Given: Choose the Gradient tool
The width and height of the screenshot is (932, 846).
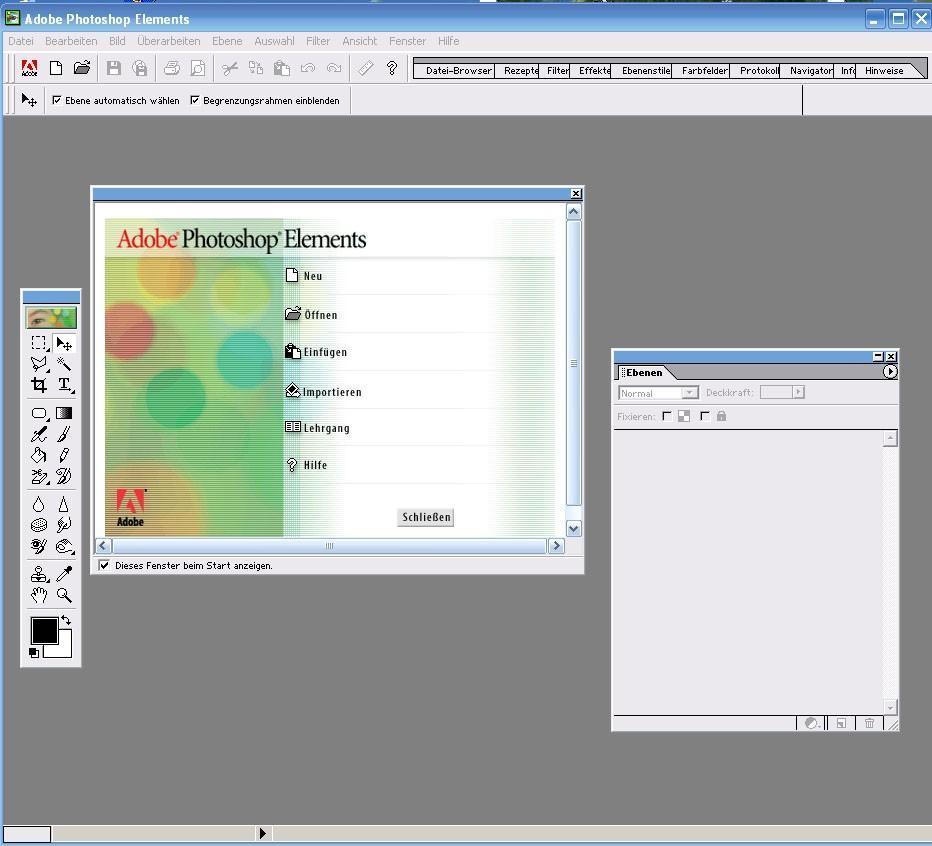Looking at the screenshot, I should point(64,413).
